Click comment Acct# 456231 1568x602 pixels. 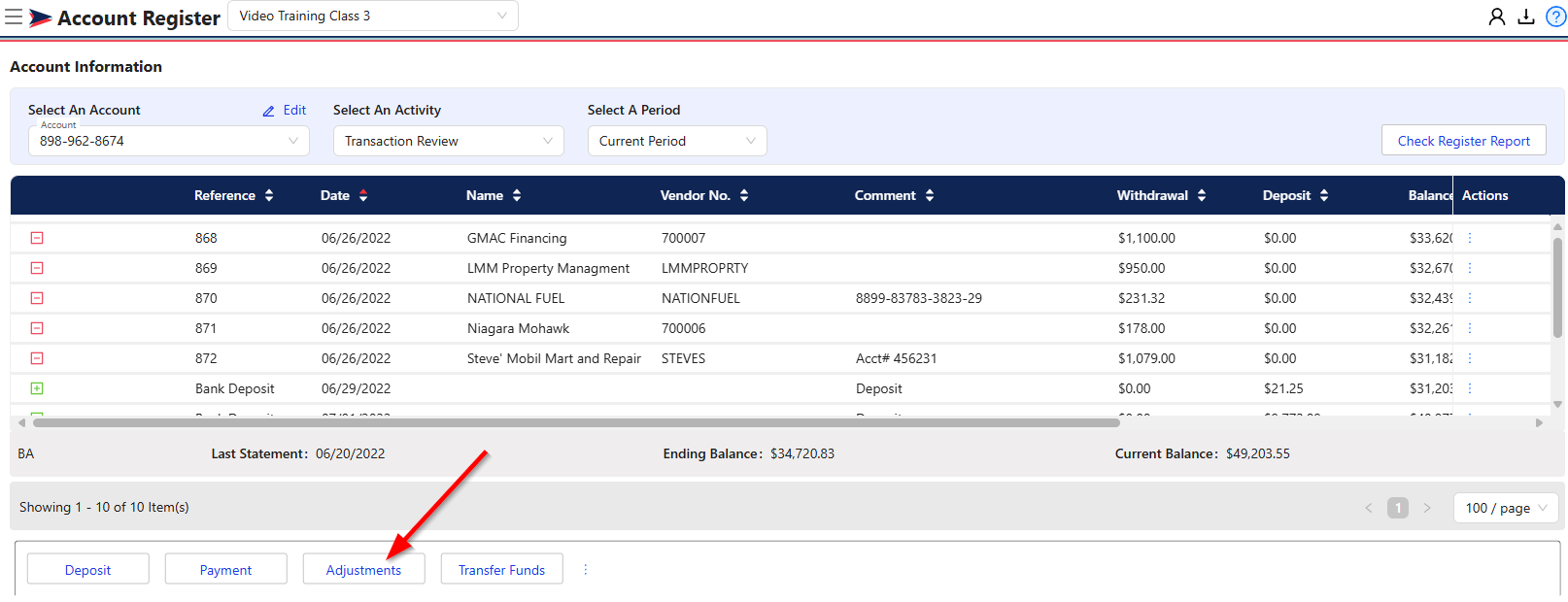(897, 358)
